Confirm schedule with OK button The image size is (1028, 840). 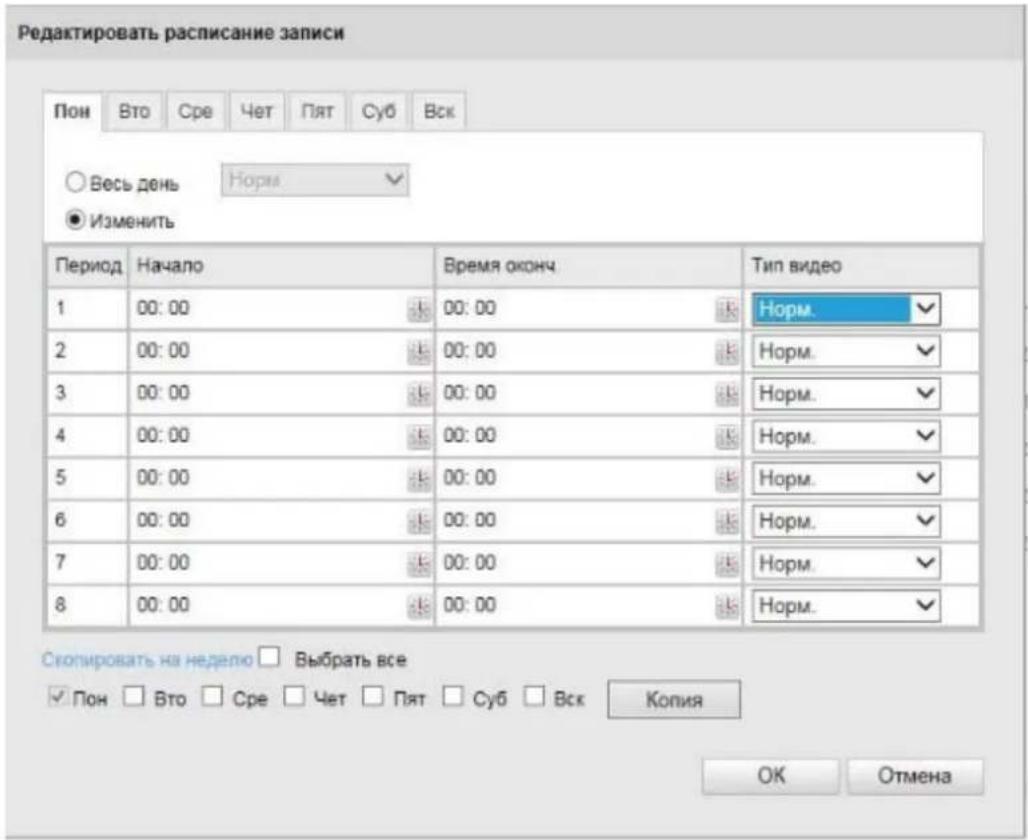click(770, 776)
